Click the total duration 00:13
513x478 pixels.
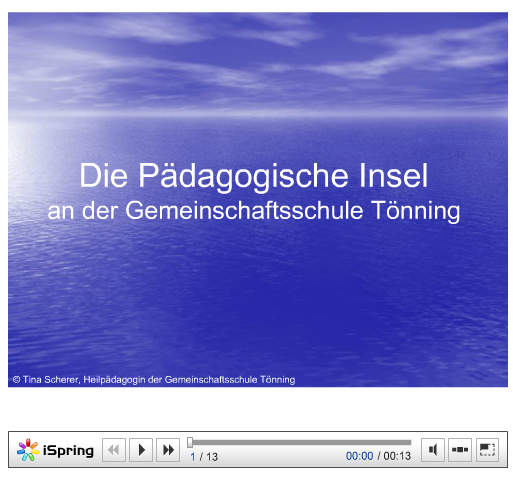(x=397, y=456)
